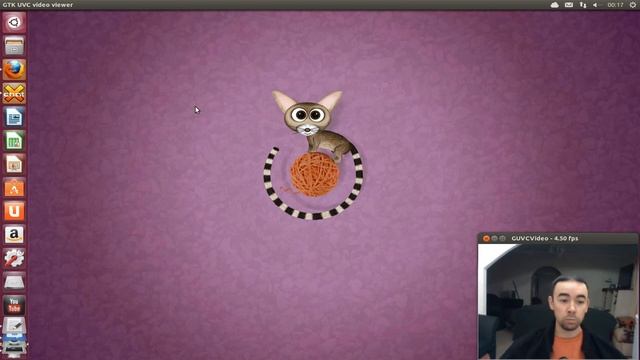640x360 pixels.
Task: Click the 00:17 clock in panel
Action: click(615, 5)
